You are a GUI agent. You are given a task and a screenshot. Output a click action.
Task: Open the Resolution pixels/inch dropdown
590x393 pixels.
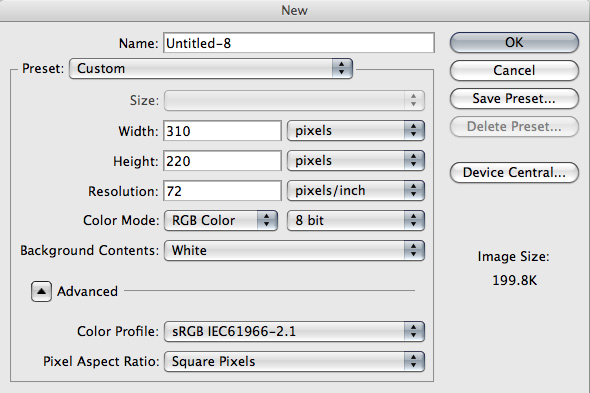356,190
